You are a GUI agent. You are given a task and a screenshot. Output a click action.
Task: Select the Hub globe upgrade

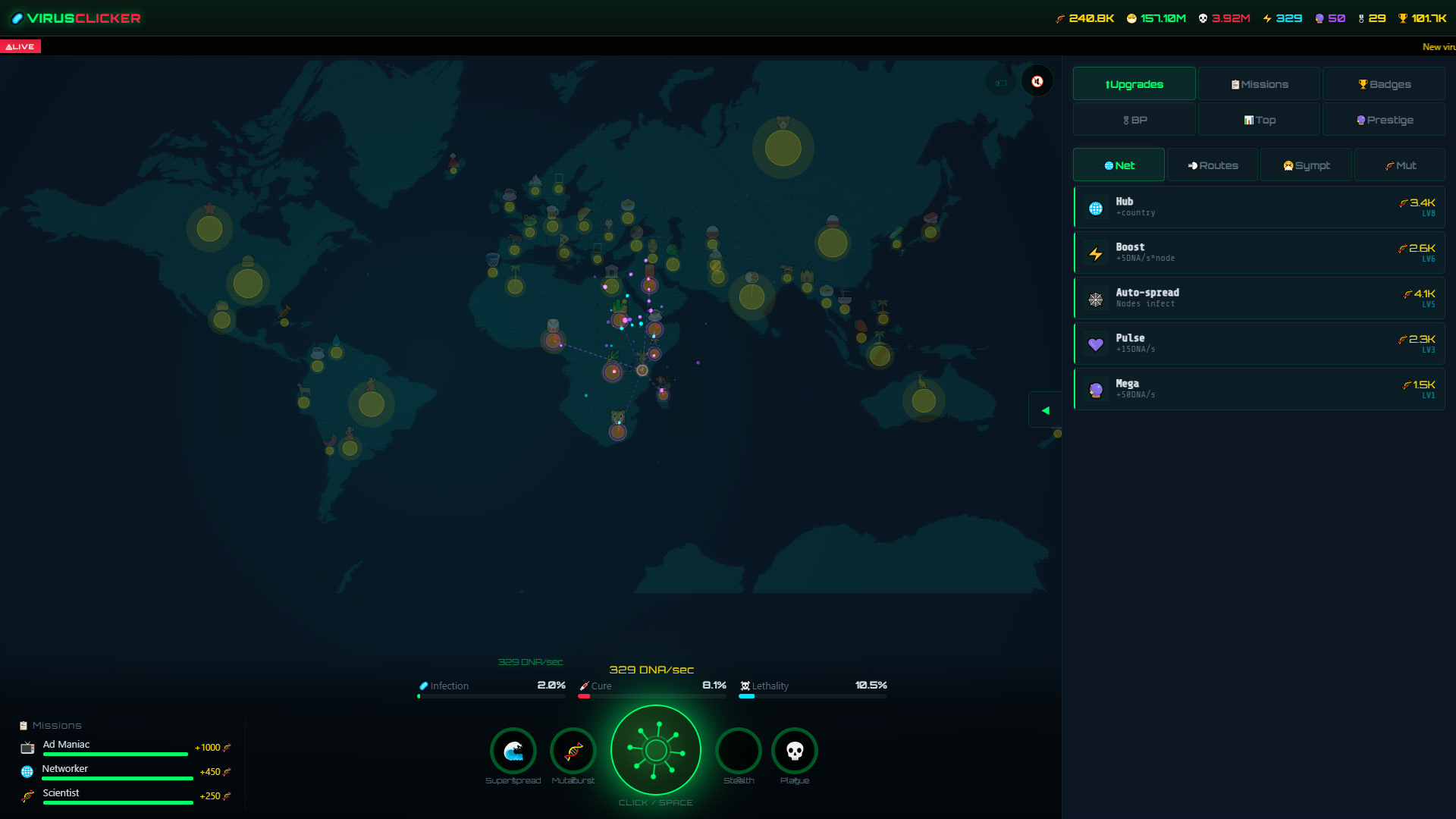coord(1258,207)
